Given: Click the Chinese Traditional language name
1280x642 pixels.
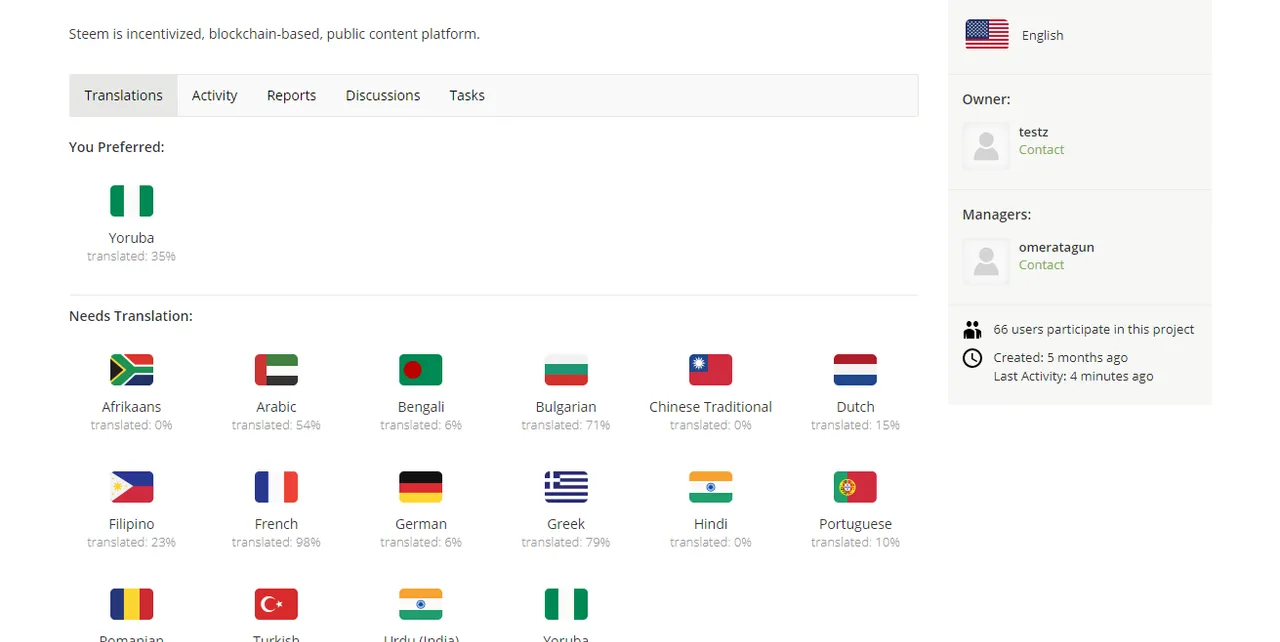Looking at the screenshot, I should [x=711, y=407].
